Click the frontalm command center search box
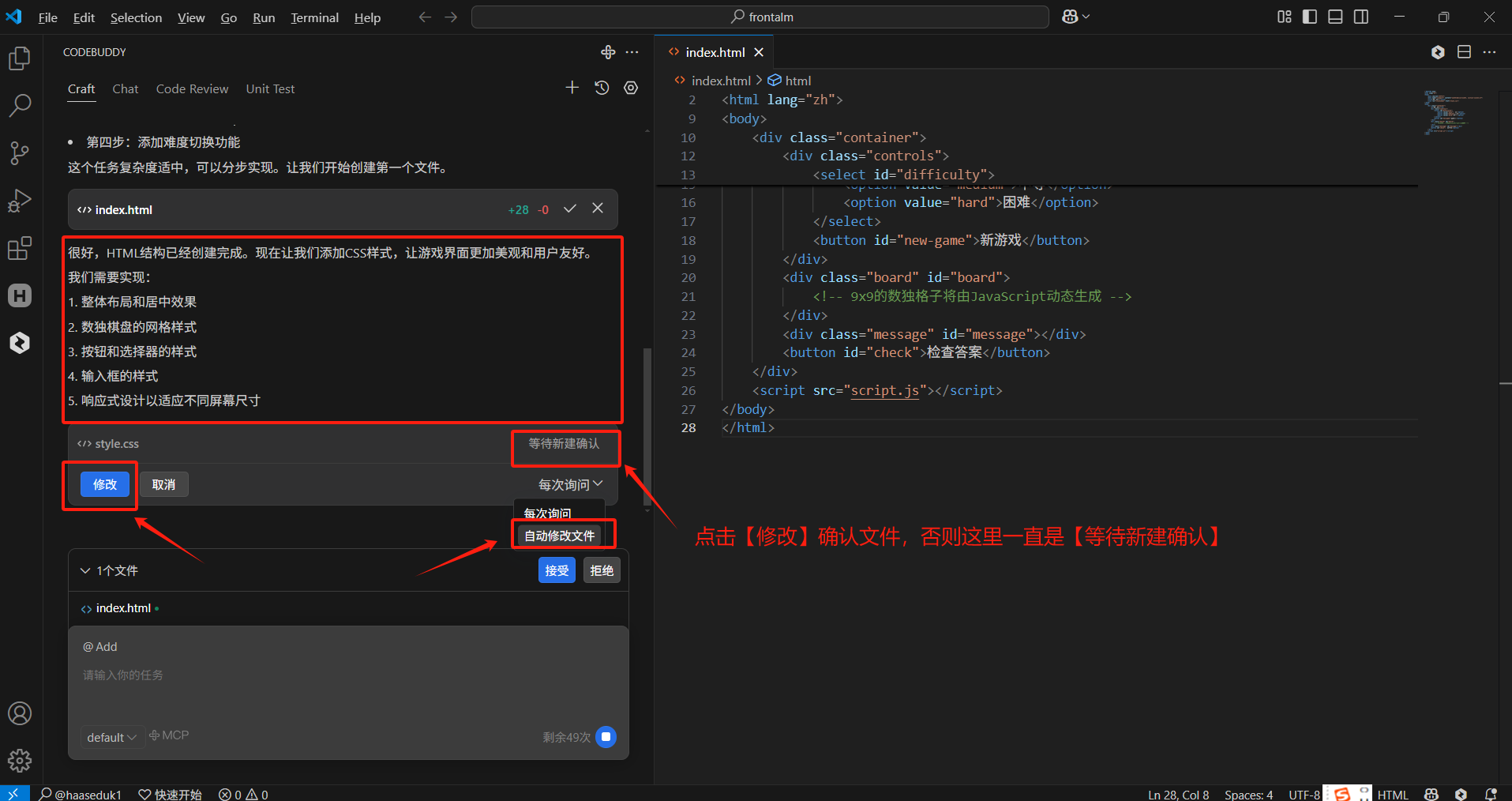1512x801 pixels. tap(760, 17)
